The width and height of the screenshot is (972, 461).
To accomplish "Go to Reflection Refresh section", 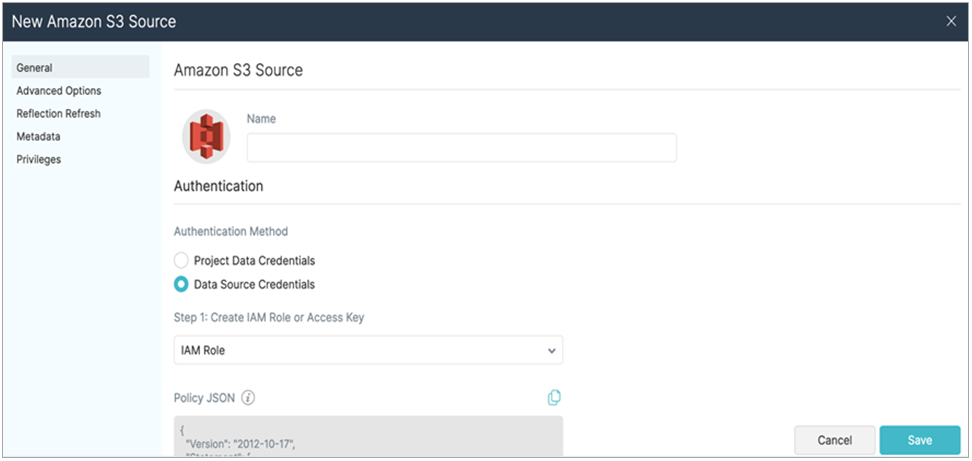I will pos(58,113).
